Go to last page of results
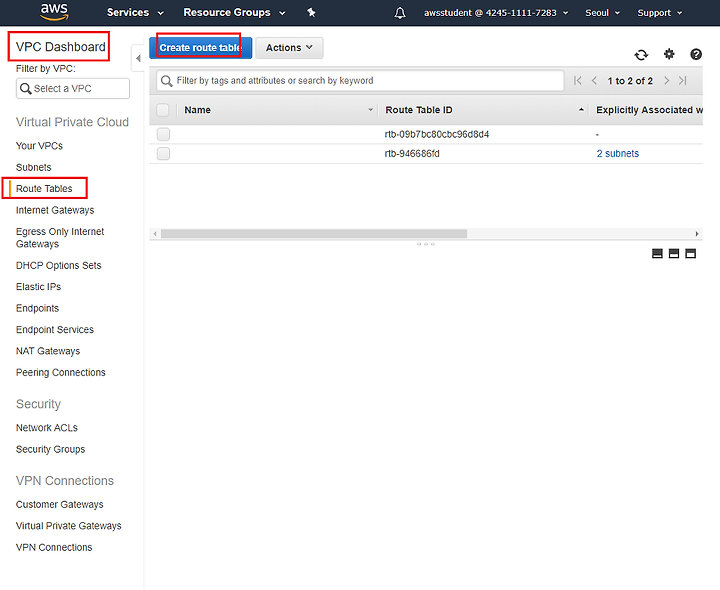Image resolution: width=720 pixels, height=590 pixels. [683, 81]
